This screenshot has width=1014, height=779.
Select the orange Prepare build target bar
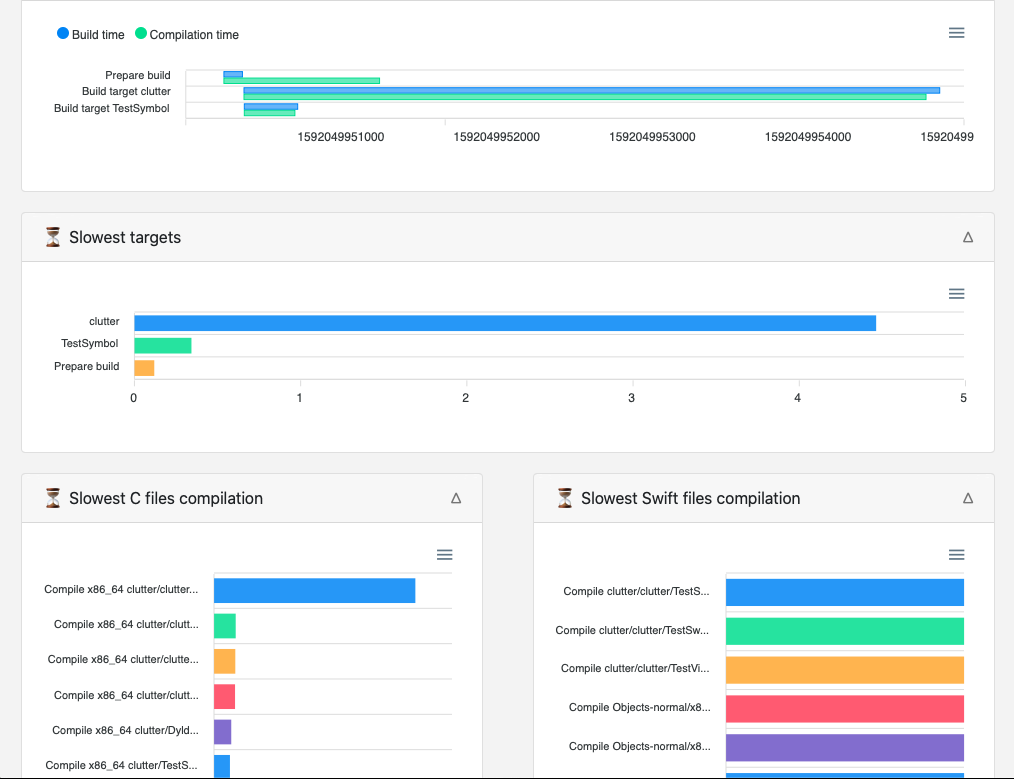144,368
